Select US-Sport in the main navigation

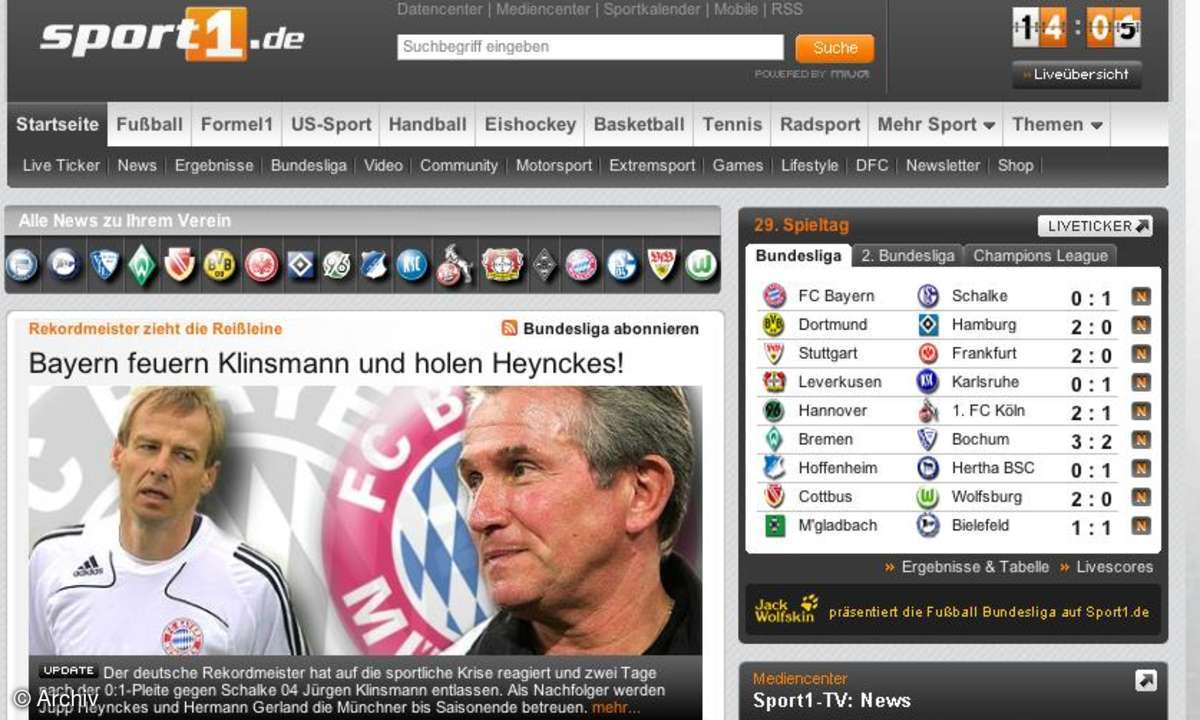click(331, 125)
